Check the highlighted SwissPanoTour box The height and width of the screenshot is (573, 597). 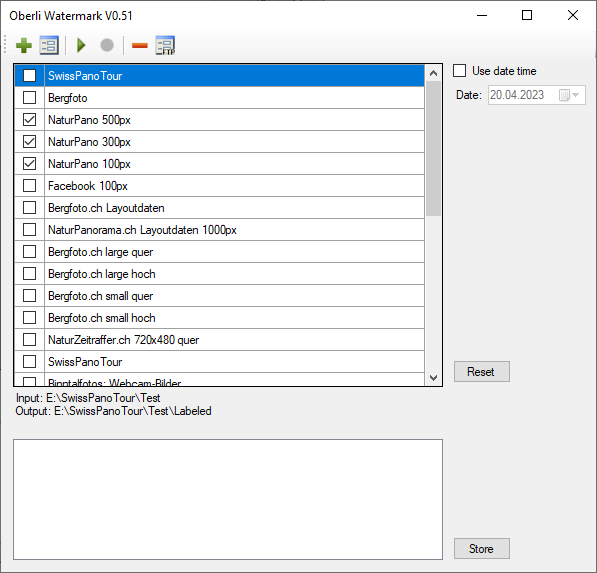tap(29, 75)
